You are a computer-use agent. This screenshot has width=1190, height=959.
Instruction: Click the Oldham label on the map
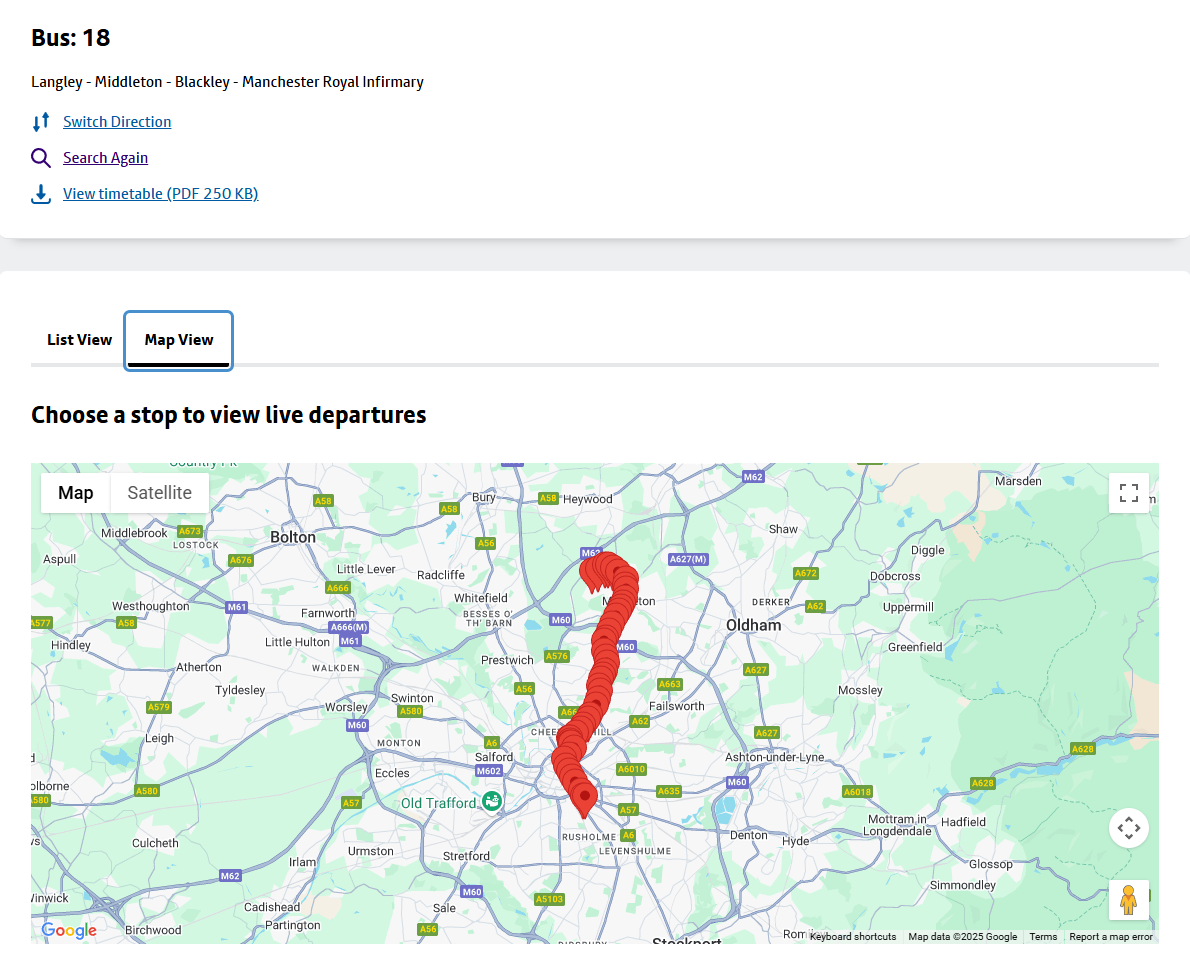tap(754, 625)
